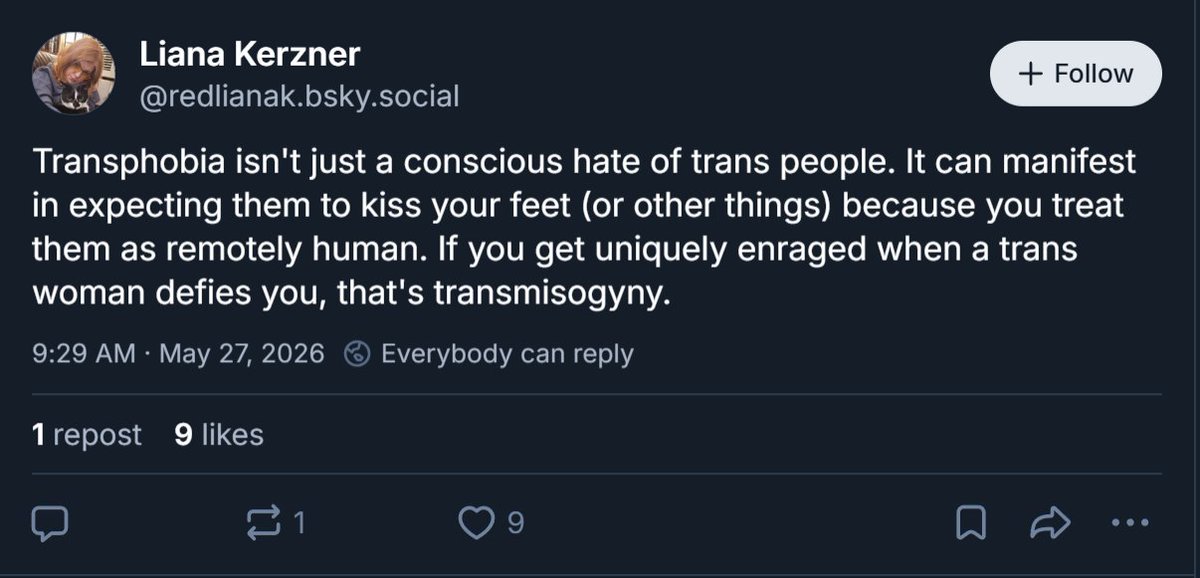This screenshot has height=578, width=1200.
Task: Click the plus sign in the Follow button
Action: coord(1028,73)
